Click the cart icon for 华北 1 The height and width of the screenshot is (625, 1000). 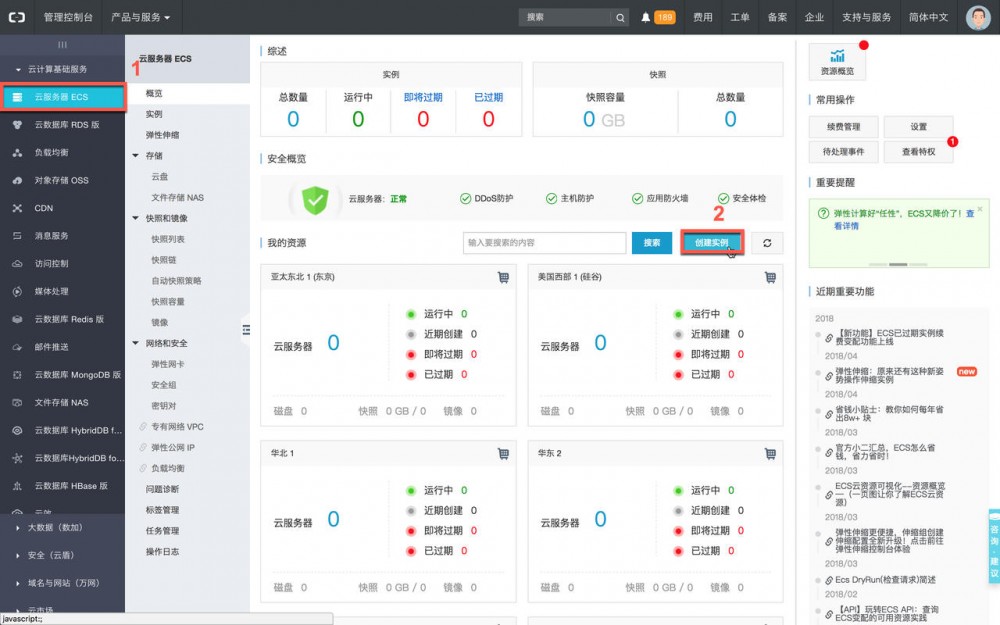pos(503,453)
